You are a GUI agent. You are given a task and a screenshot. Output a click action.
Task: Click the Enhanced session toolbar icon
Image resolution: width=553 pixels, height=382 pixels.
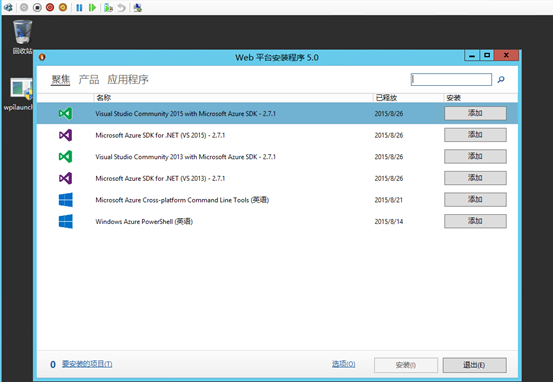point(138,7)
